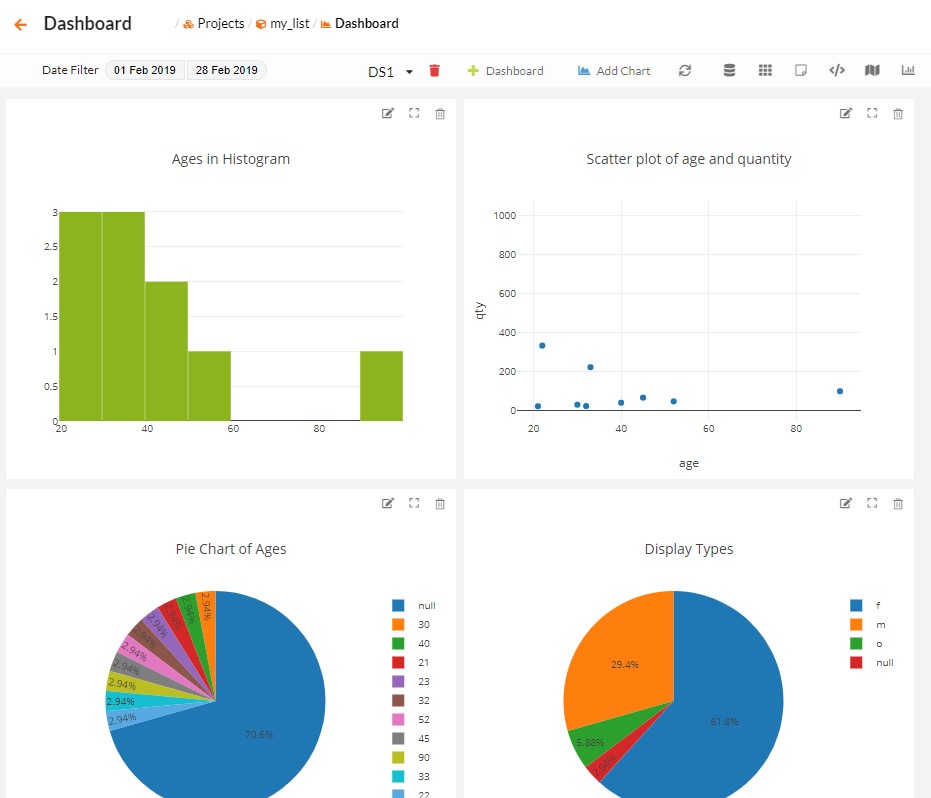Open the embed code icon
Viewport: 931px width, 798px height.
pyautogui.click(x=837, y=70)
